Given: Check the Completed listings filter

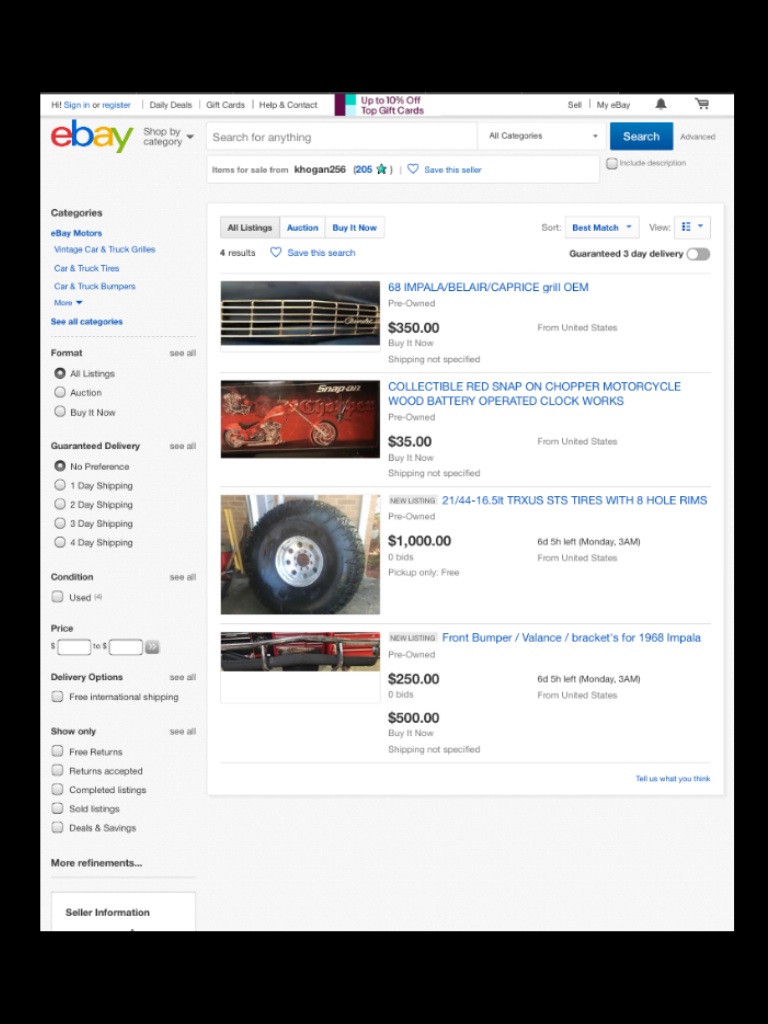Looking at the screenshot, I should [57, 789].
